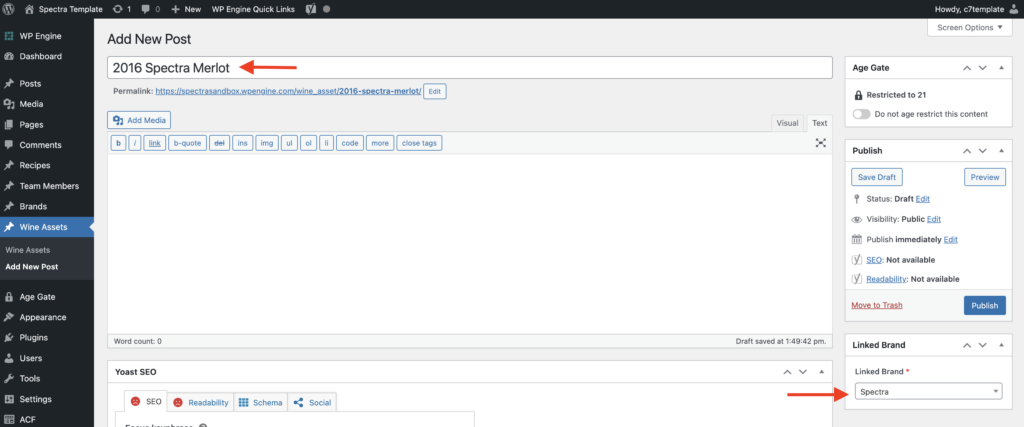Click the li quicktag button
The width and height of the screenshot is (1024, 427).
[326, 143]
